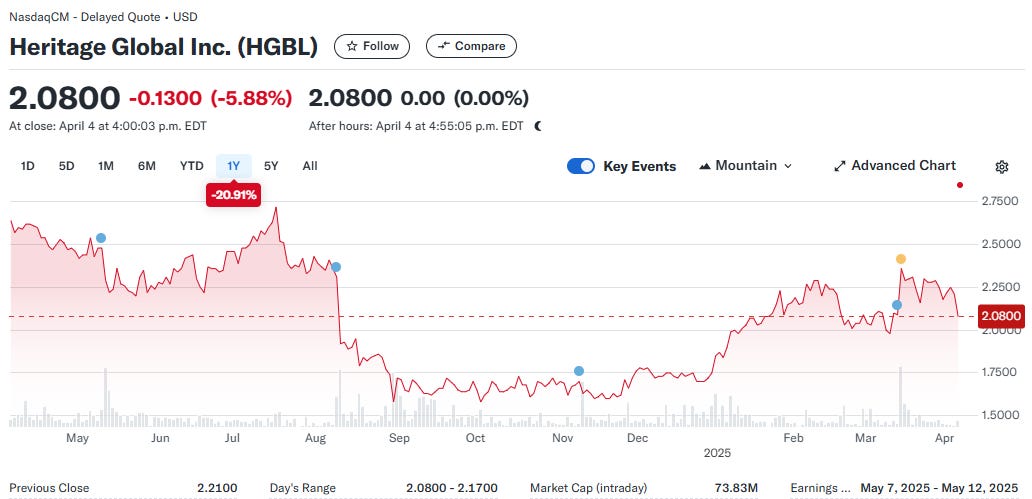Open the Mountain chart type dropdown

746,166
